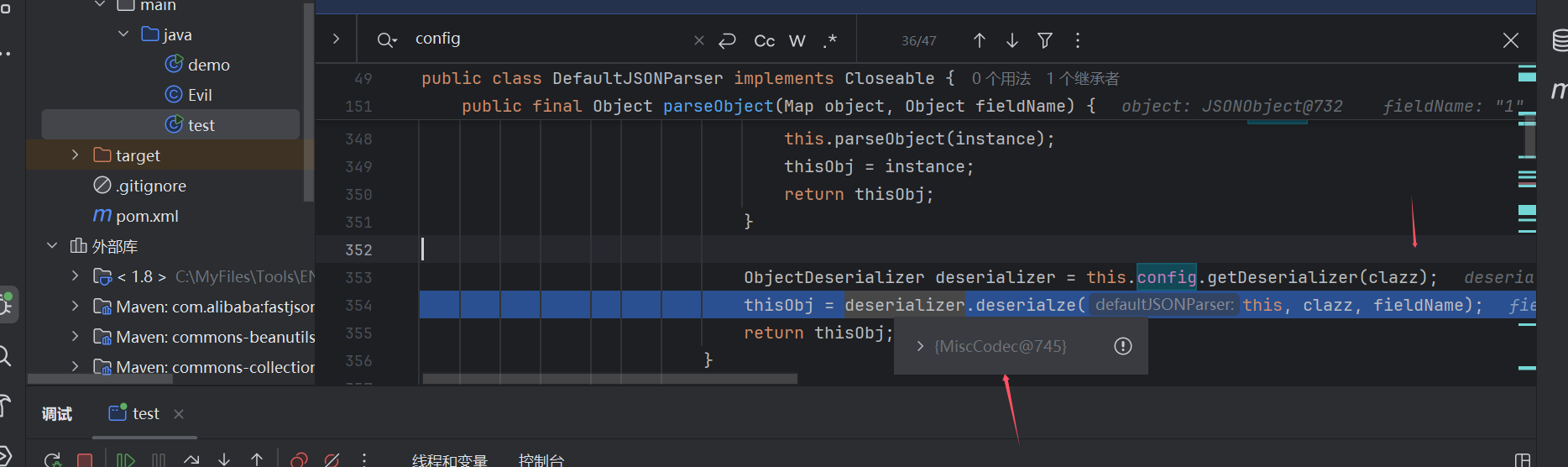Open search history dropdown in find bar

tap(386, 39)
